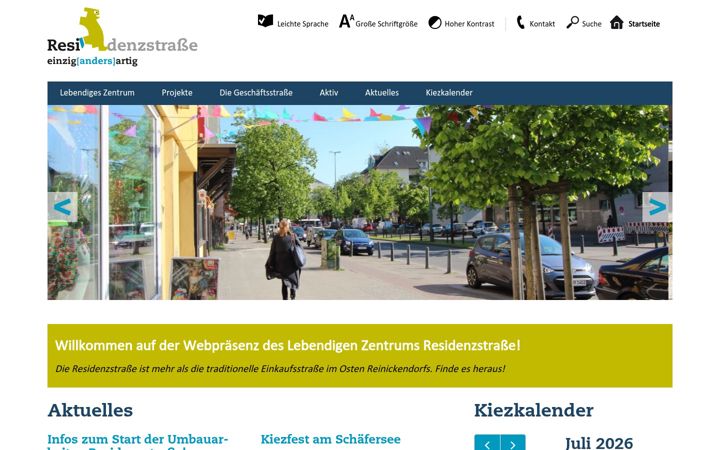Open the Aktuelles menu item
The width and height of the screenshot is (720, 450).
(382, 93)
